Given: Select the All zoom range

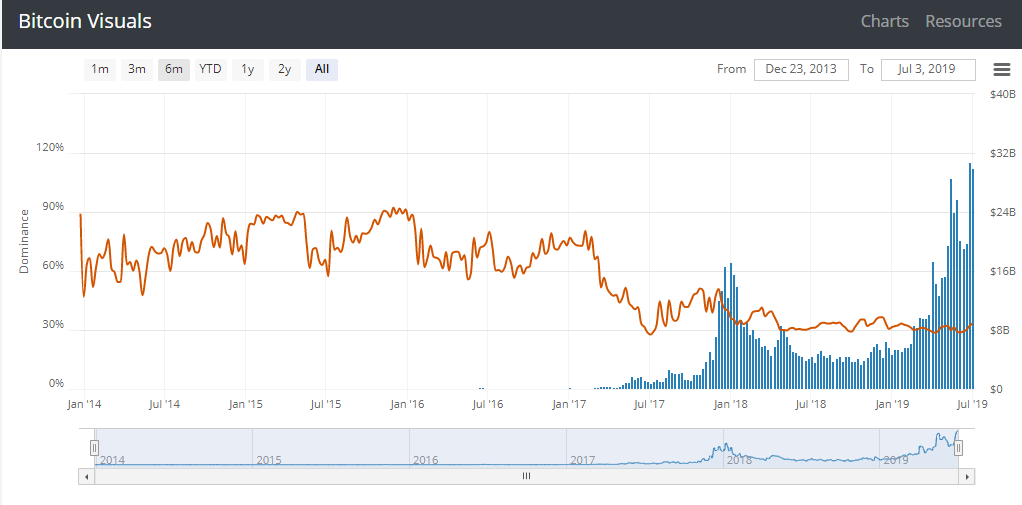Looking at the screenshot, I should point(322,69).
